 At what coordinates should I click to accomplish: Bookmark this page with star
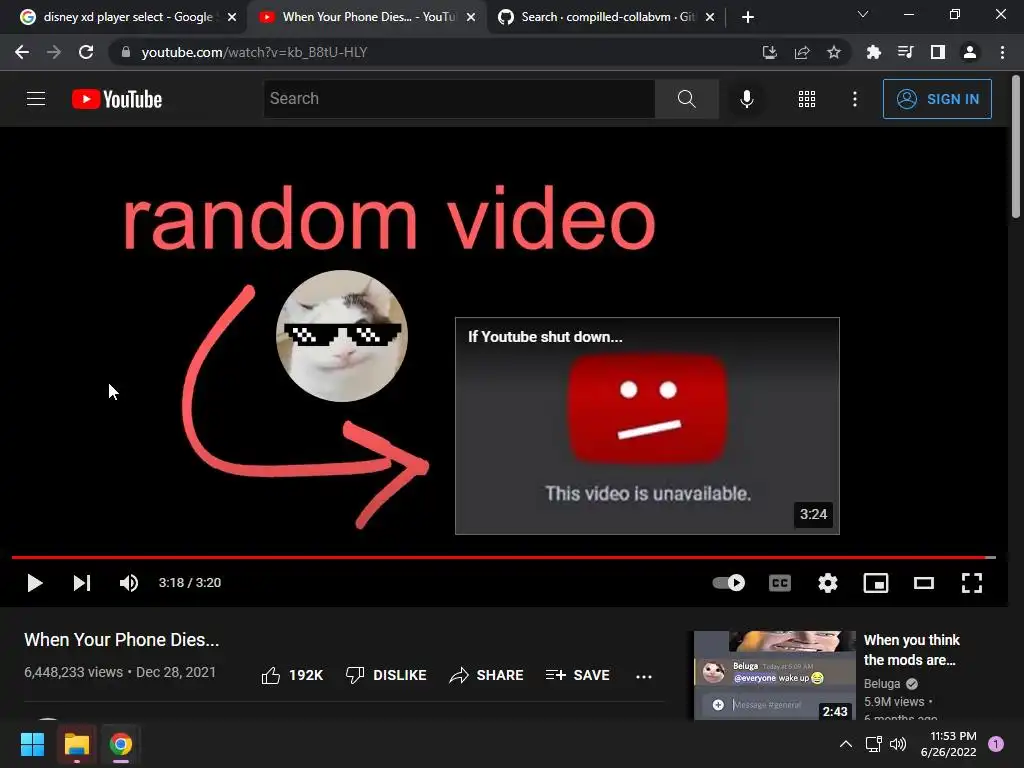pyautogui.click(x=833, y=52)
